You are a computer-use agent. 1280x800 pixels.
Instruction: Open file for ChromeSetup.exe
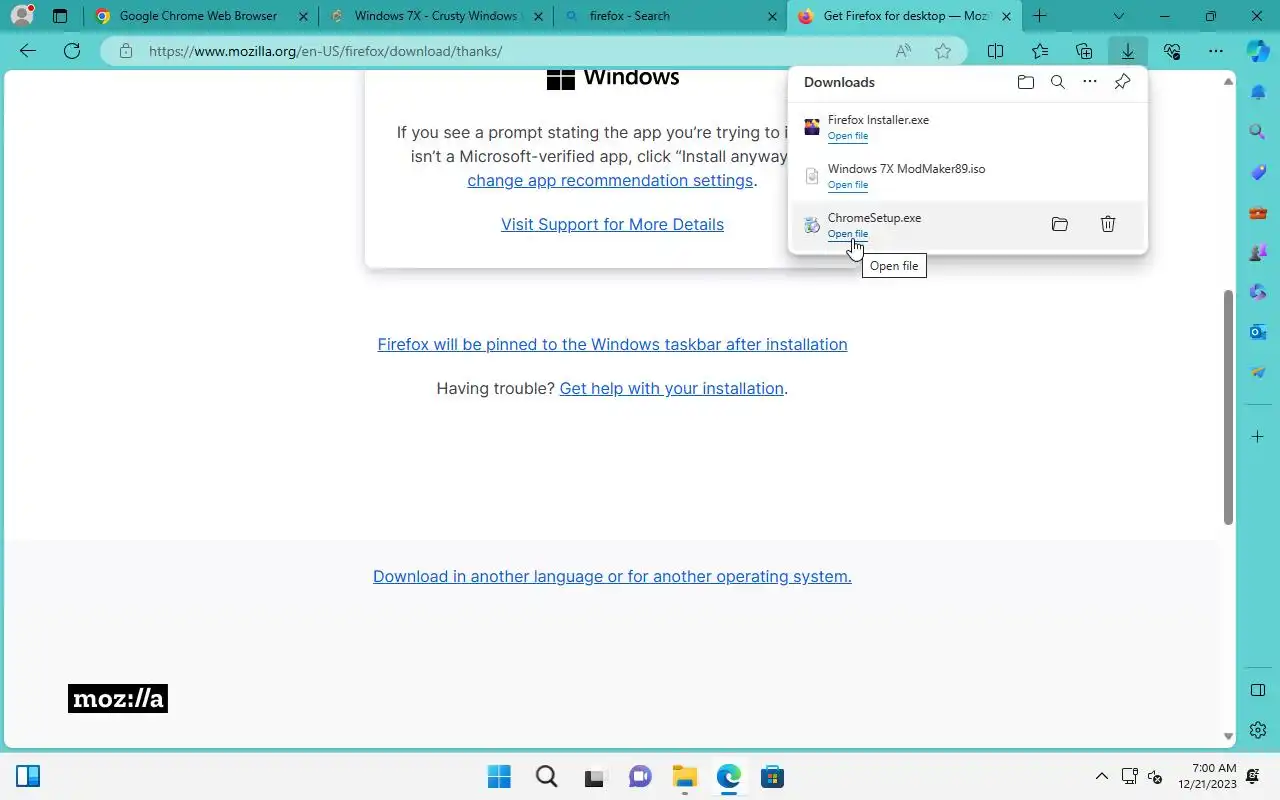(847, 234)
